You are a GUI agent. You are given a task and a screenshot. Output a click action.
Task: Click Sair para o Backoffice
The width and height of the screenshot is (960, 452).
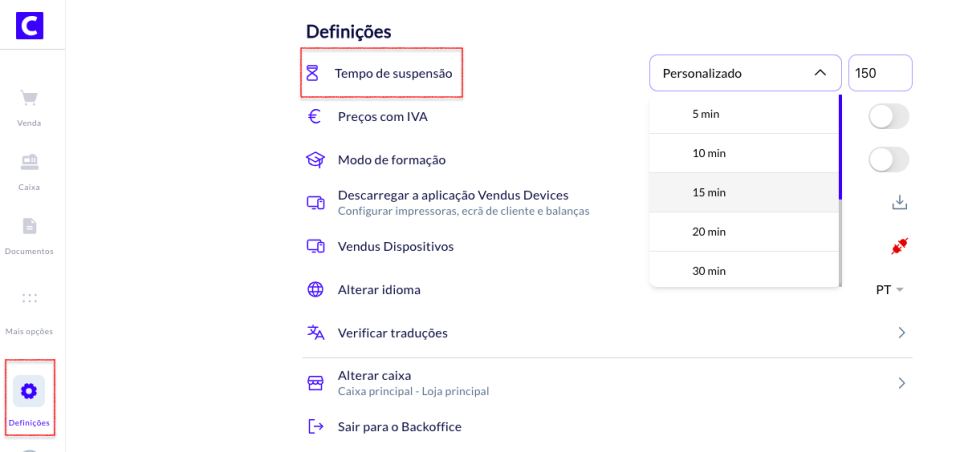[399, 426]
